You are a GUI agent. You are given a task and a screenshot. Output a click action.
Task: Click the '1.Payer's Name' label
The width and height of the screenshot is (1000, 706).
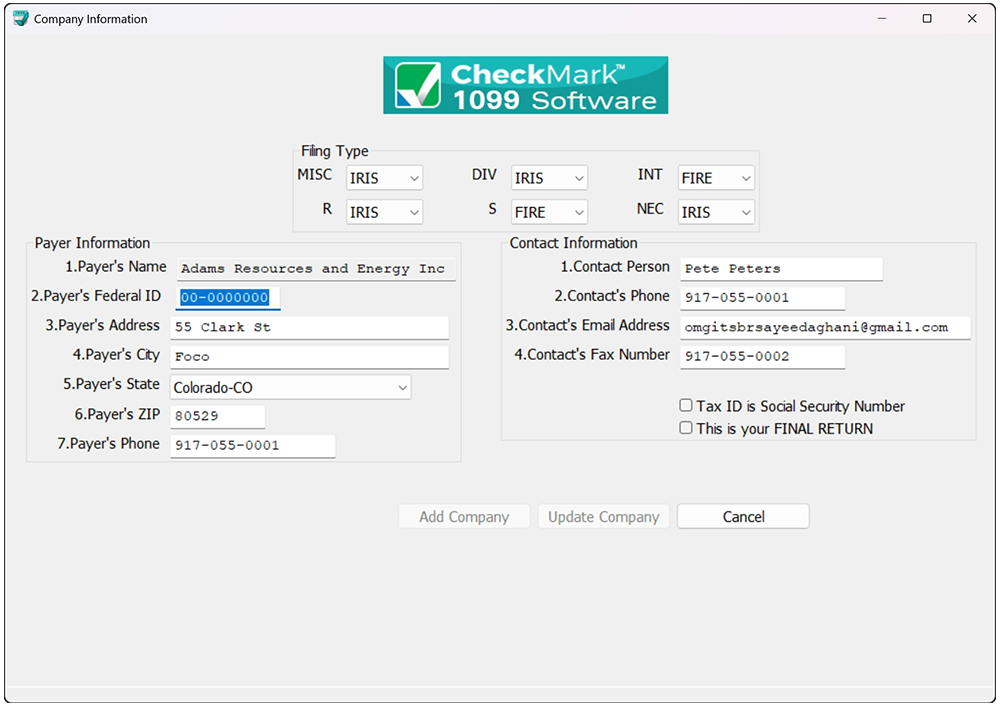click(115, 267)
